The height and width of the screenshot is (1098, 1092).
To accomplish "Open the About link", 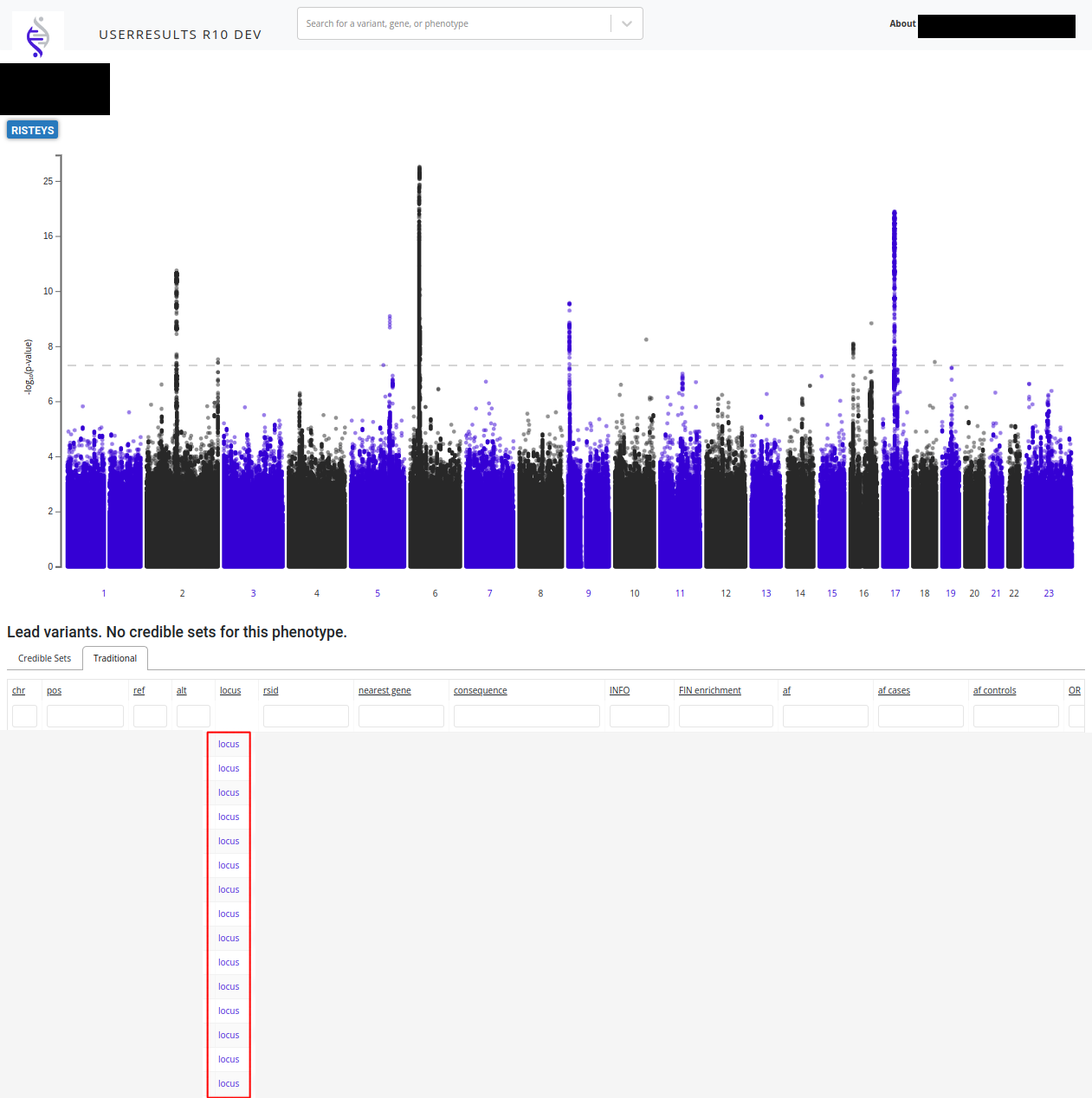I will coord(901,24).
